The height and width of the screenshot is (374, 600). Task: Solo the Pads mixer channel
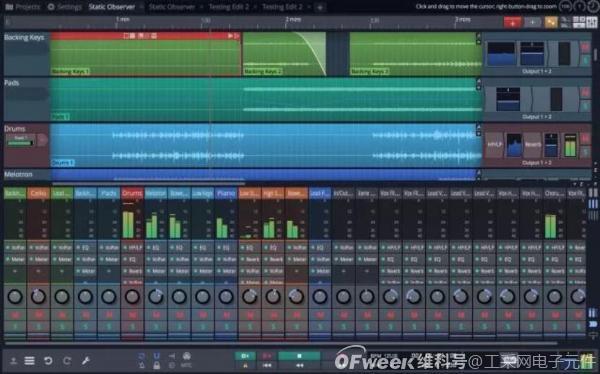point(109,327)
